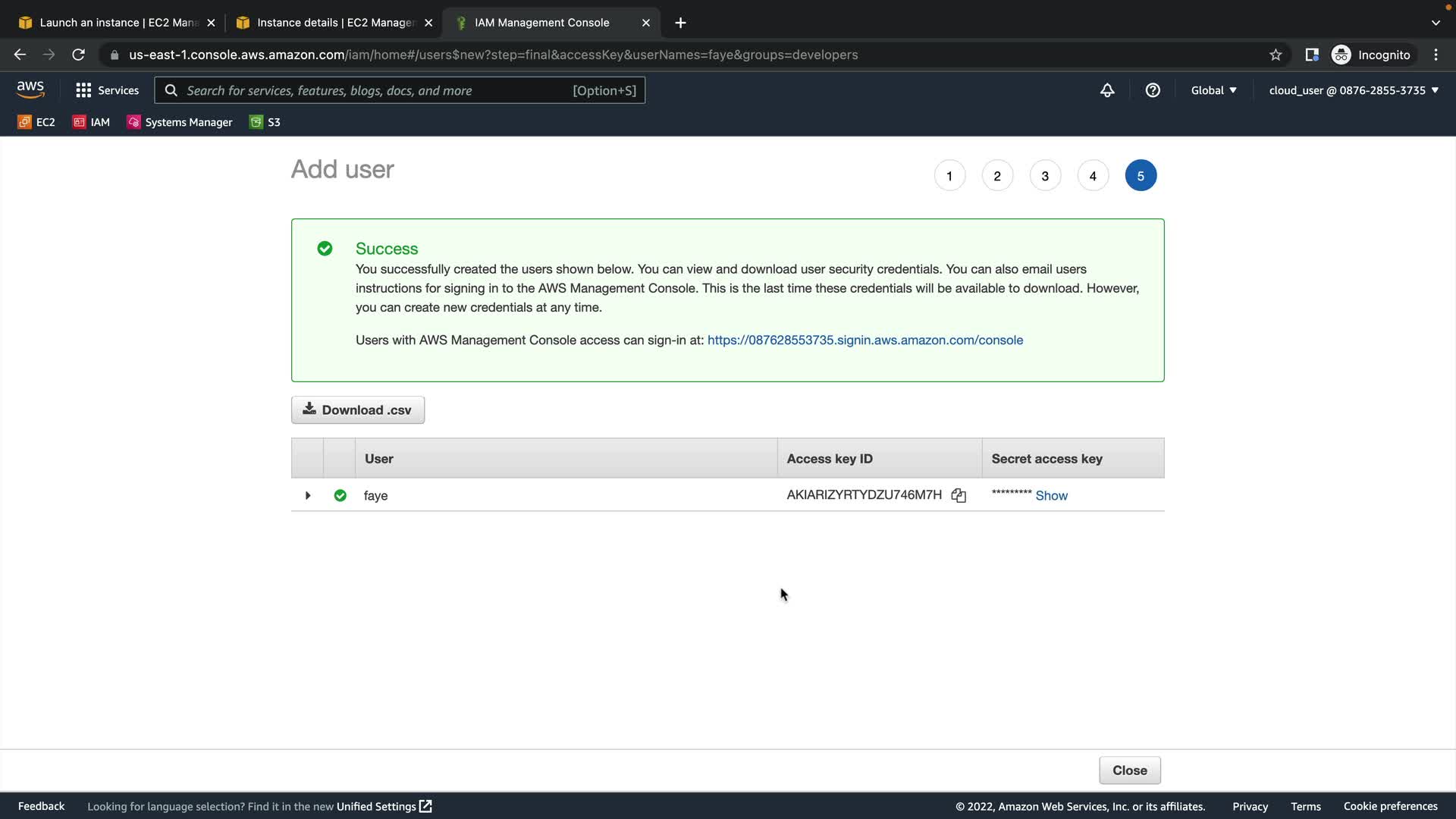Open the console sign-in URL link

864,340
